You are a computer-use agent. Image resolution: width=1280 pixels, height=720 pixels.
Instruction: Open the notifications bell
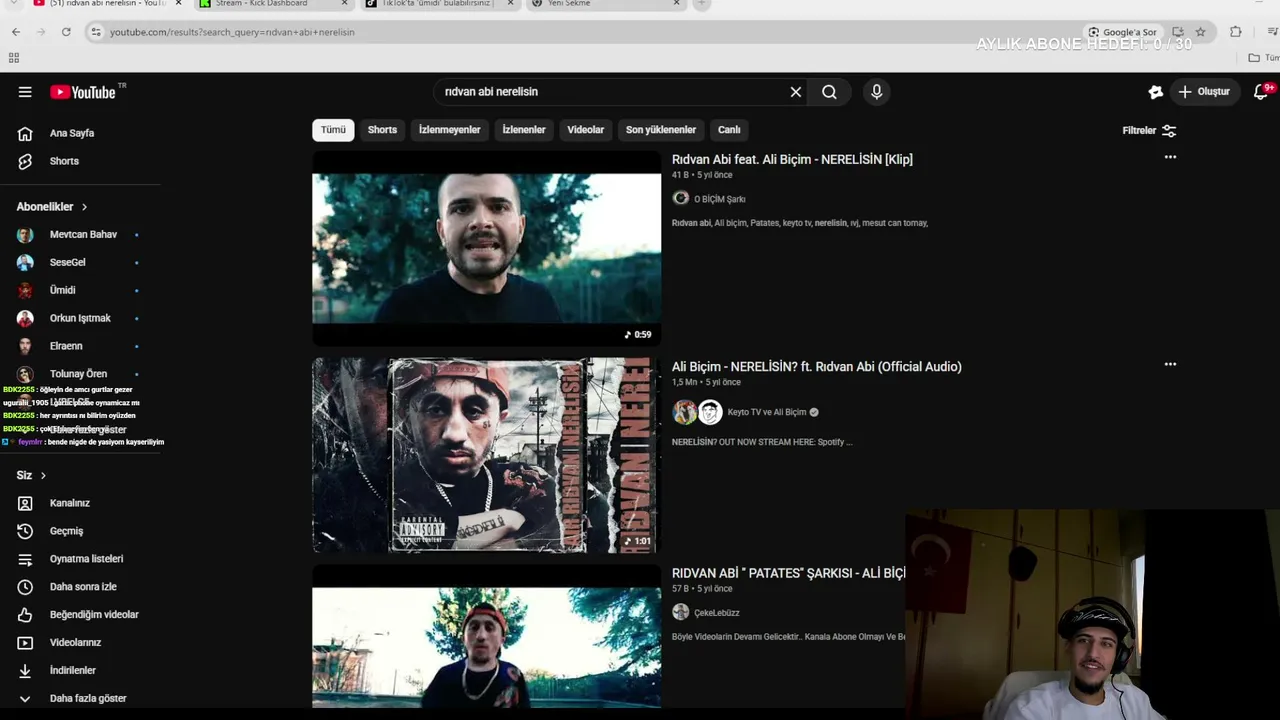pos(1261,92)
